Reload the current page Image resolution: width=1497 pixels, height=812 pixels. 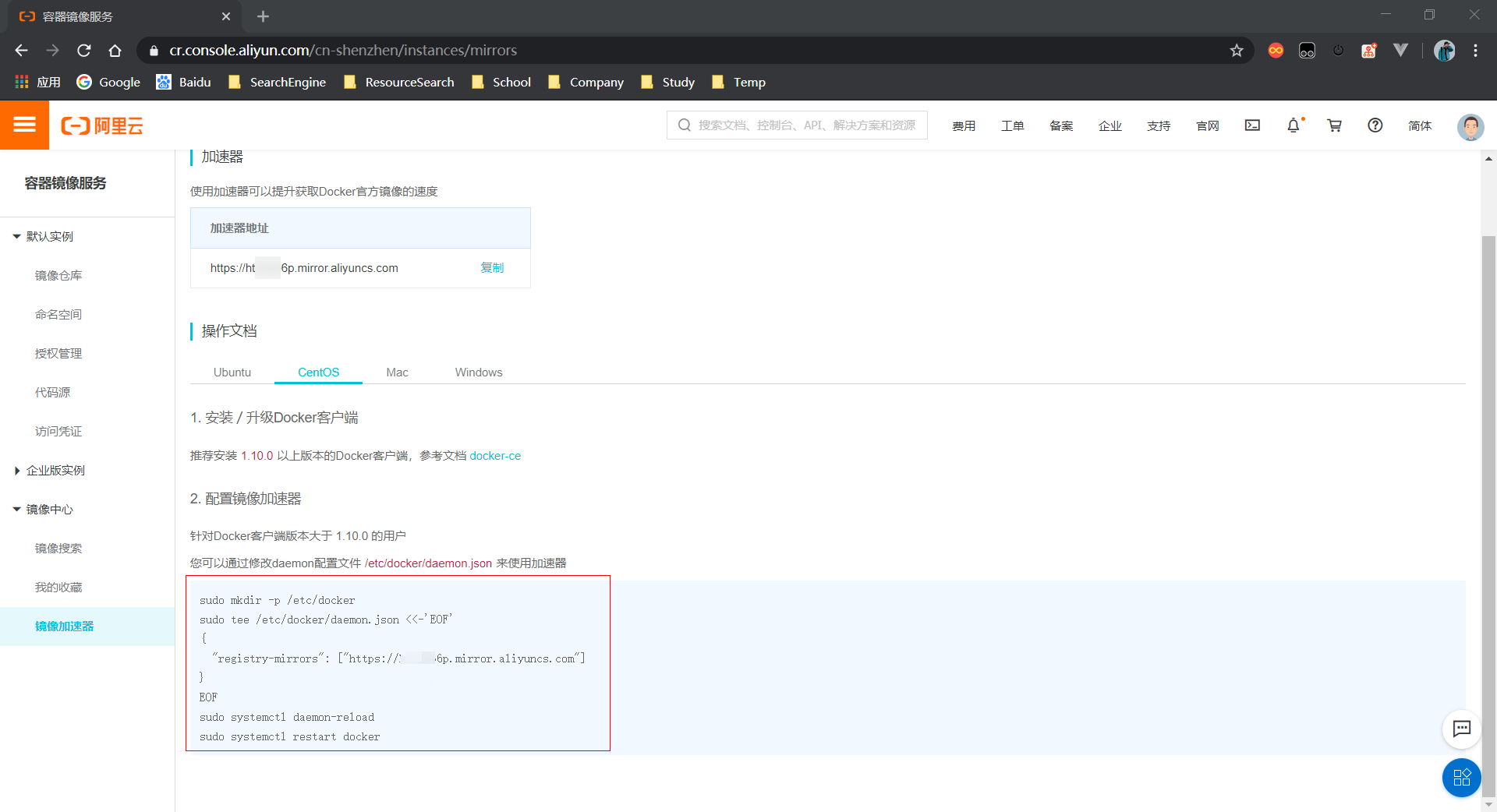[x=83, y=51]
